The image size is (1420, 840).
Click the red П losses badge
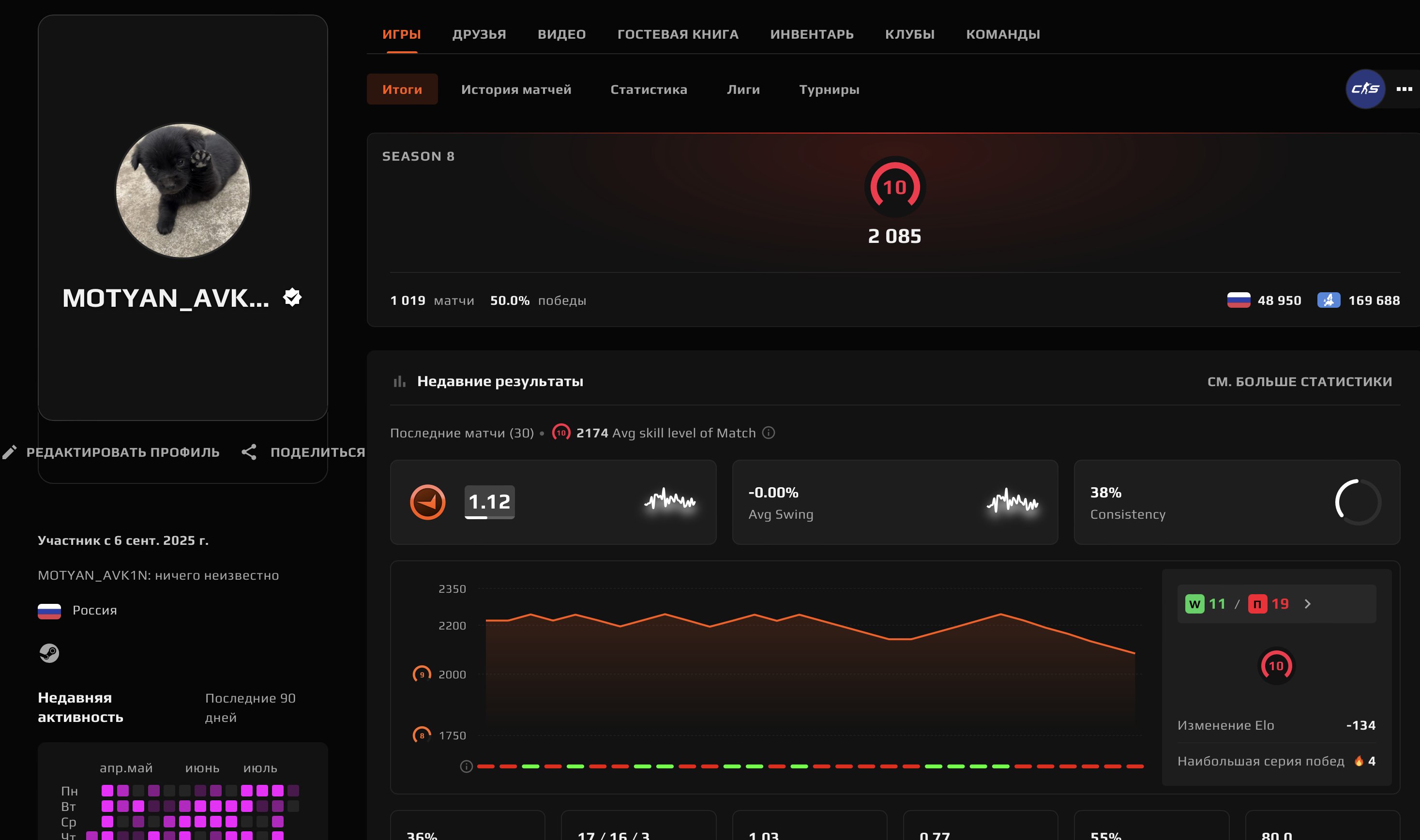click(x=1257, y=604)
